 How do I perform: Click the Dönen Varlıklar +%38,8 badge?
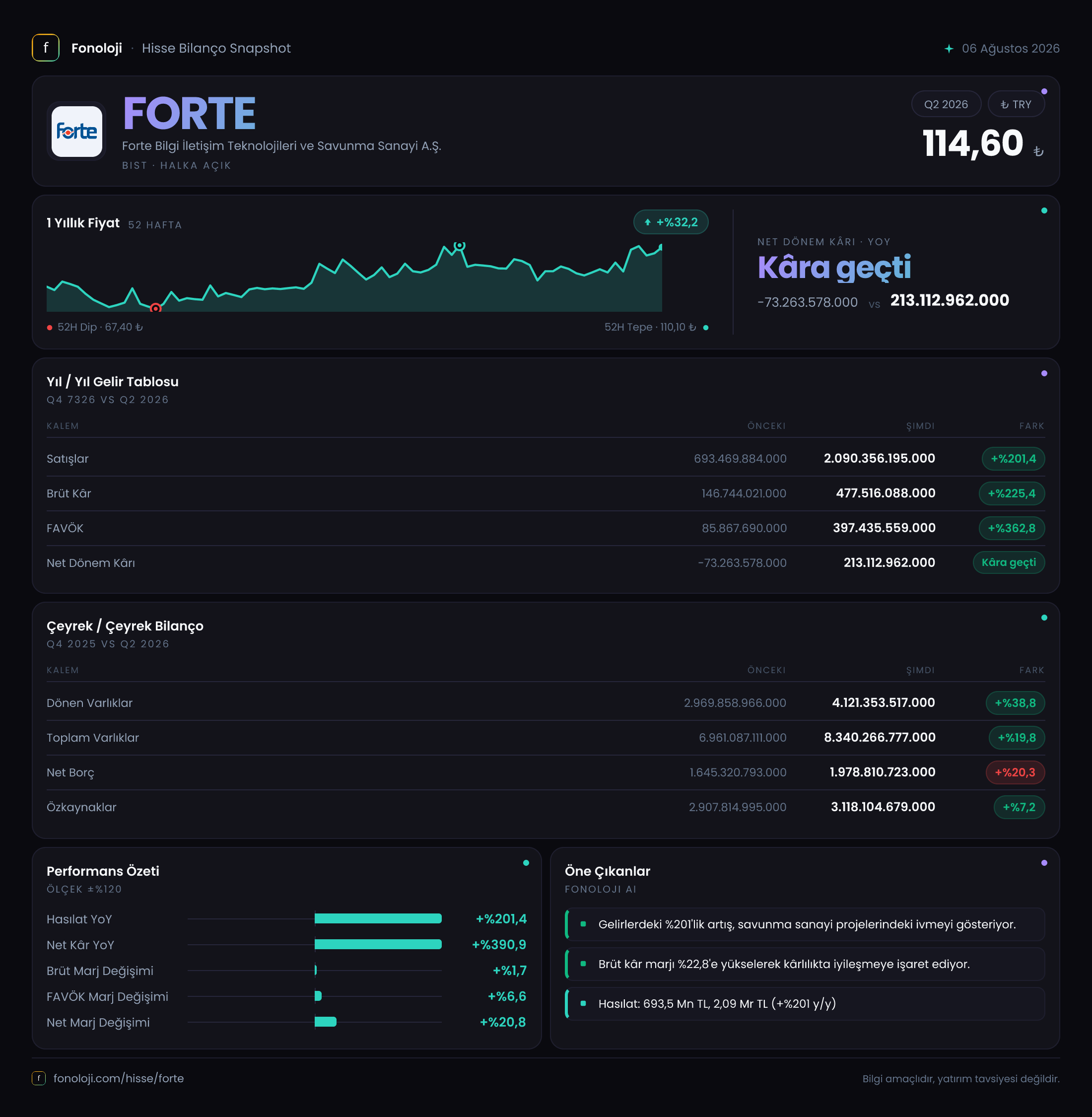(1015, 703)
